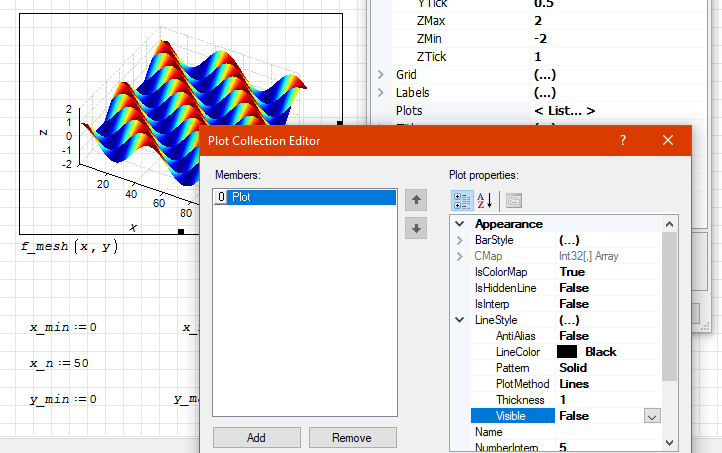Click the PlotMethod value Lines

tap(574, 384)
